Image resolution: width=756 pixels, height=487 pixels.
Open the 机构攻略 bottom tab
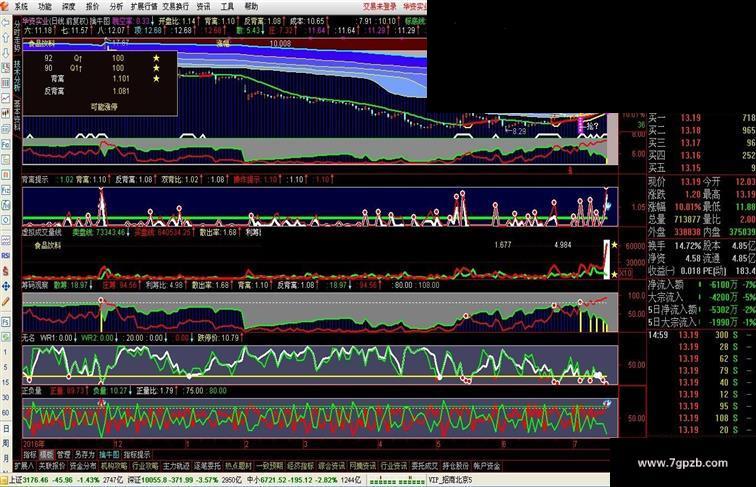[114, 466]
